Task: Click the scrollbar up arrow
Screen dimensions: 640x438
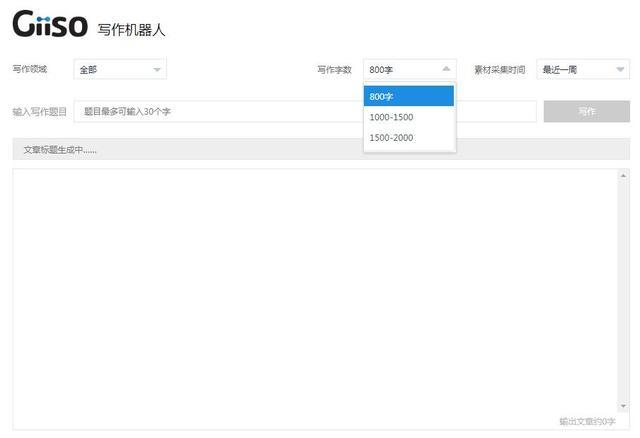Action: click(x=623, y=176)
